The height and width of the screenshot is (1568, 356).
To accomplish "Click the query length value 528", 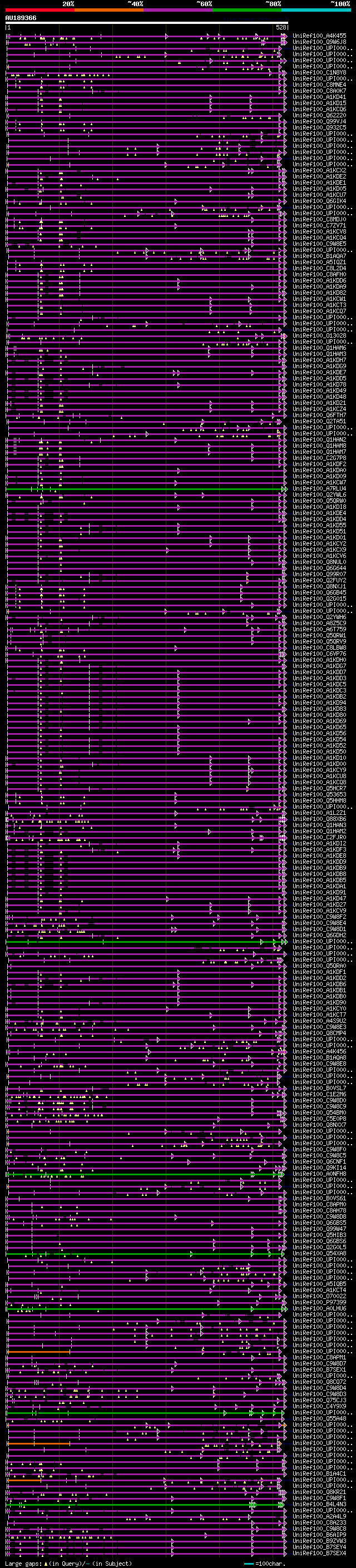I will pyautogui.click(x=281, y=27).
